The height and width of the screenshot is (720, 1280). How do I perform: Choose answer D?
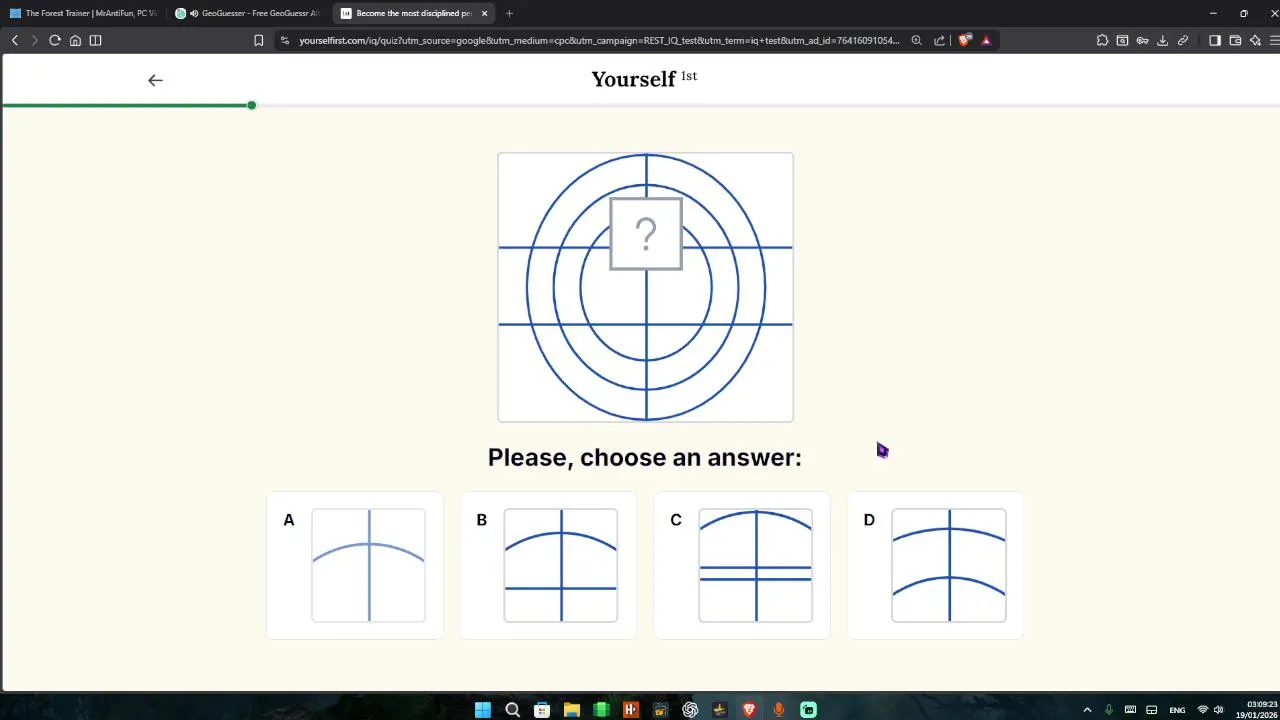tap(935, 565)
